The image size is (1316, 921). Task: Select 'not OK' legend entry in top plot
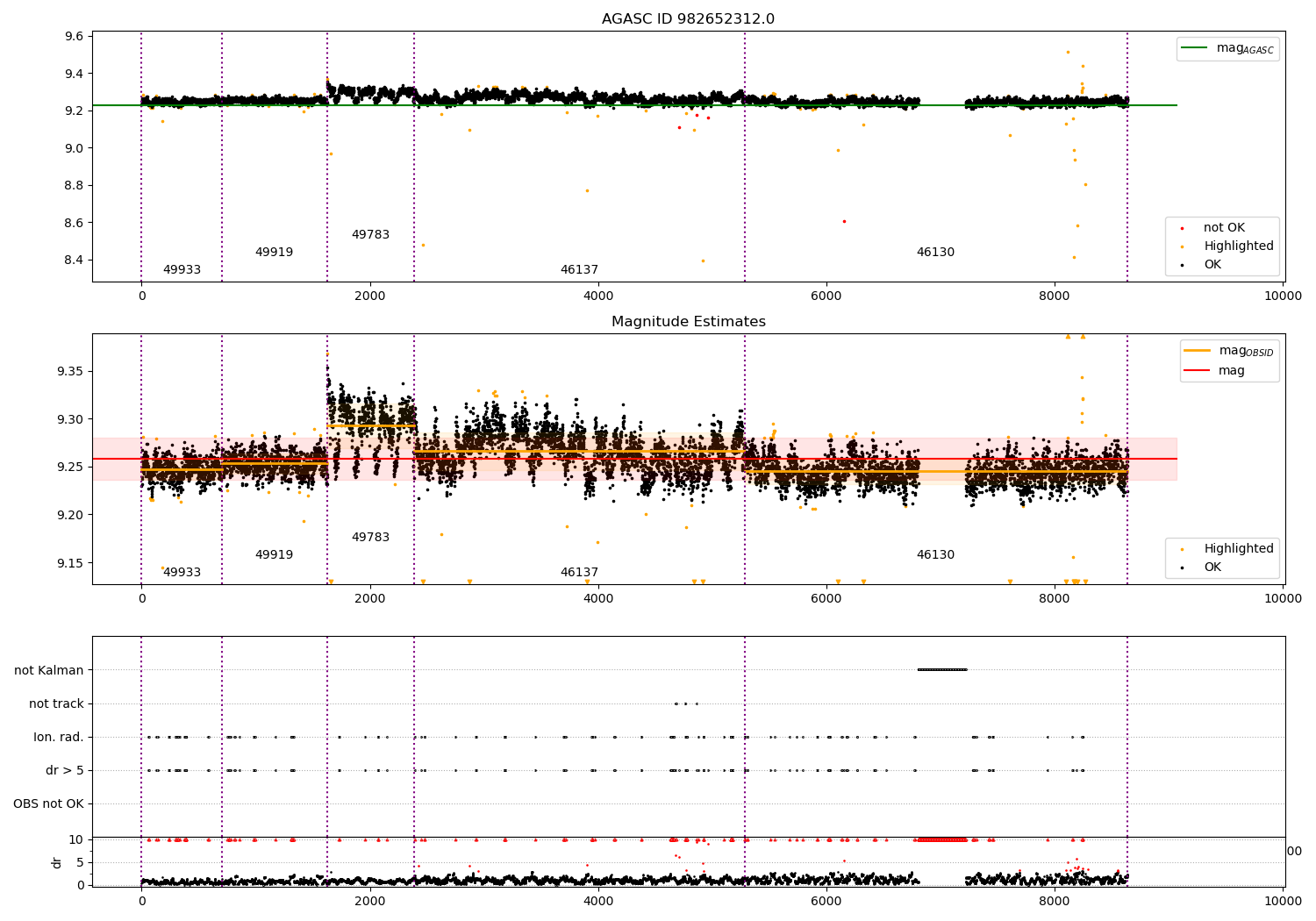point(1224,228)
